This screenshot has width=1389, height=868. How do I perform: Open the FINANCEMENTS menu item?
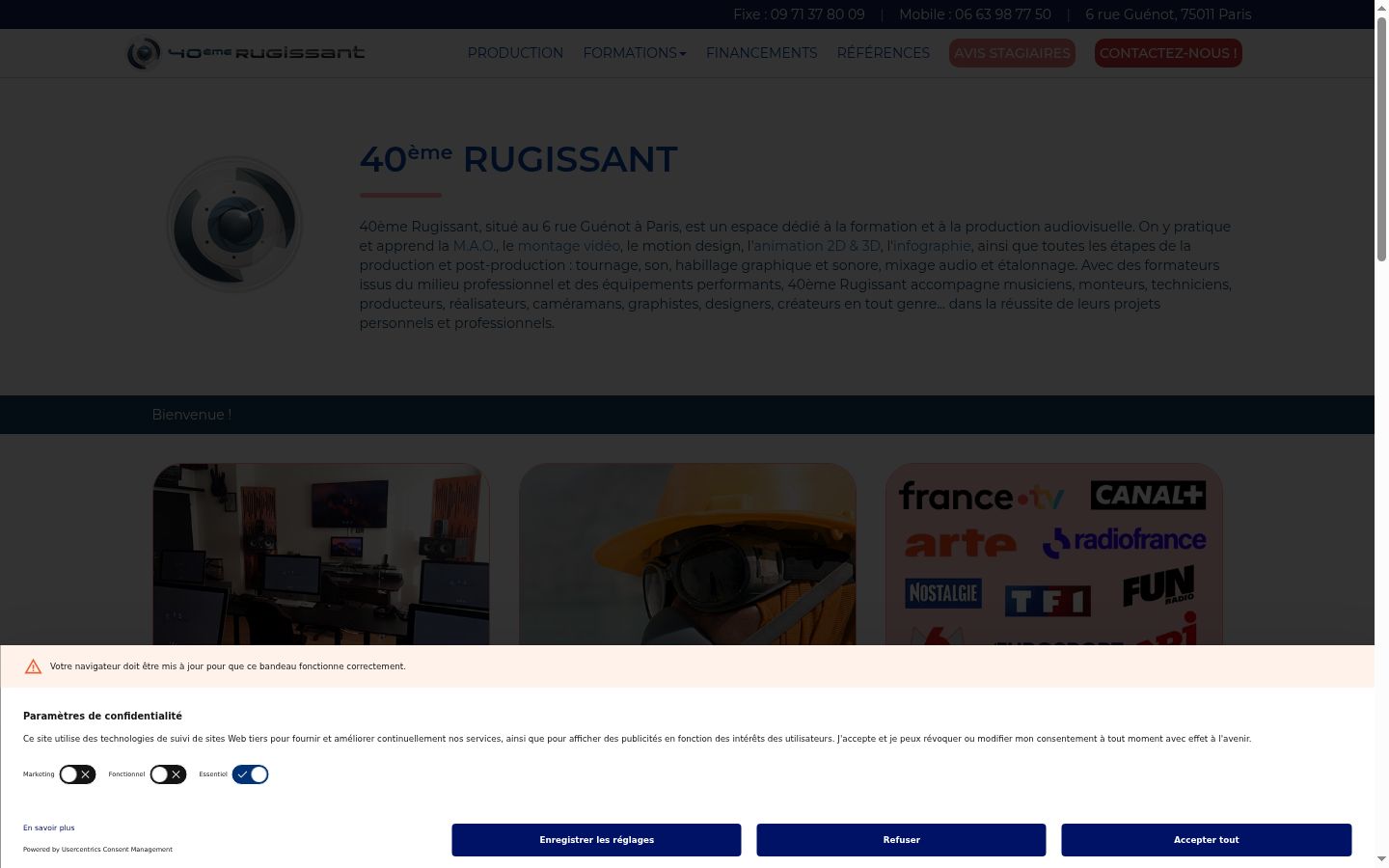pos(762,53)
